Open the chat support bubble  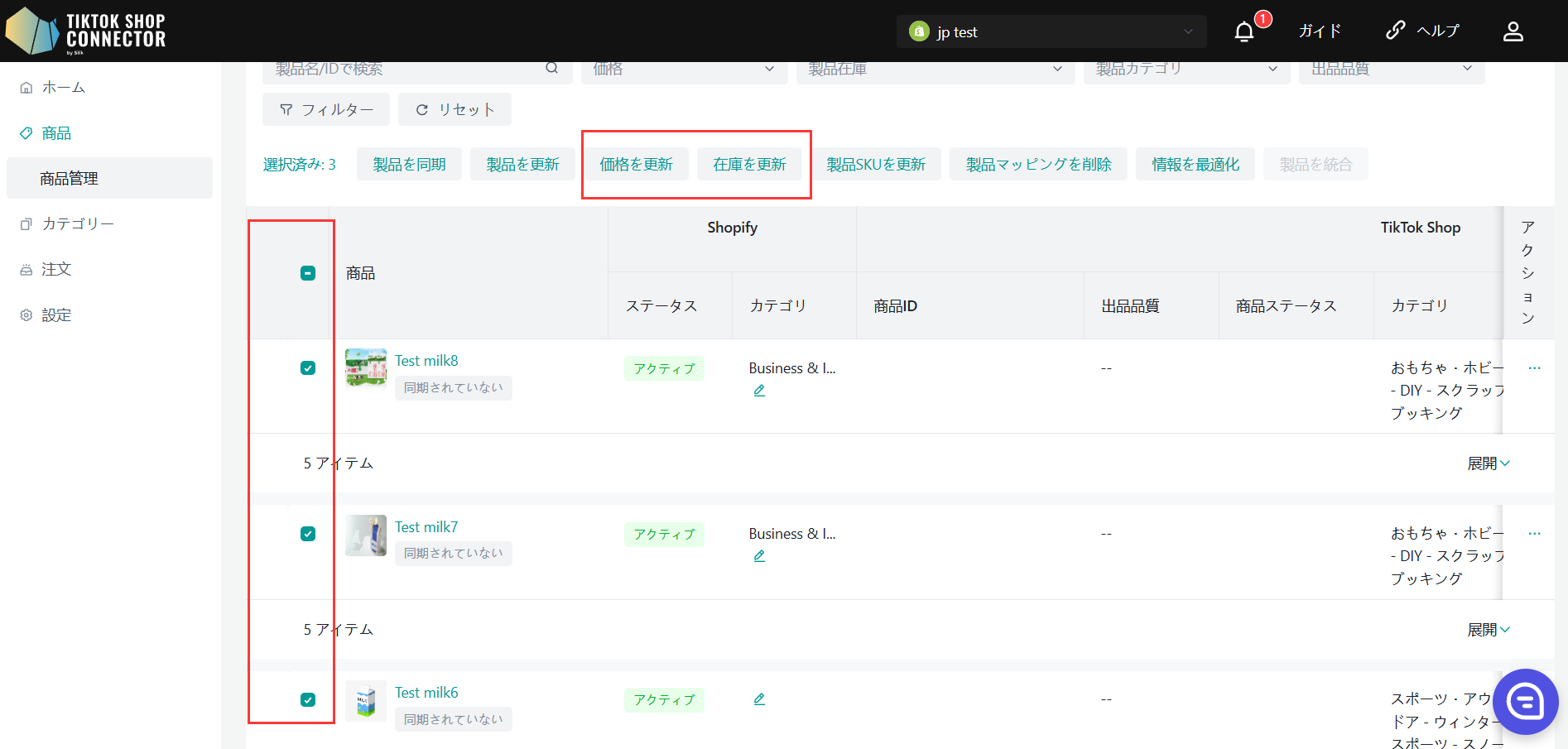(x=1525, y=702)
